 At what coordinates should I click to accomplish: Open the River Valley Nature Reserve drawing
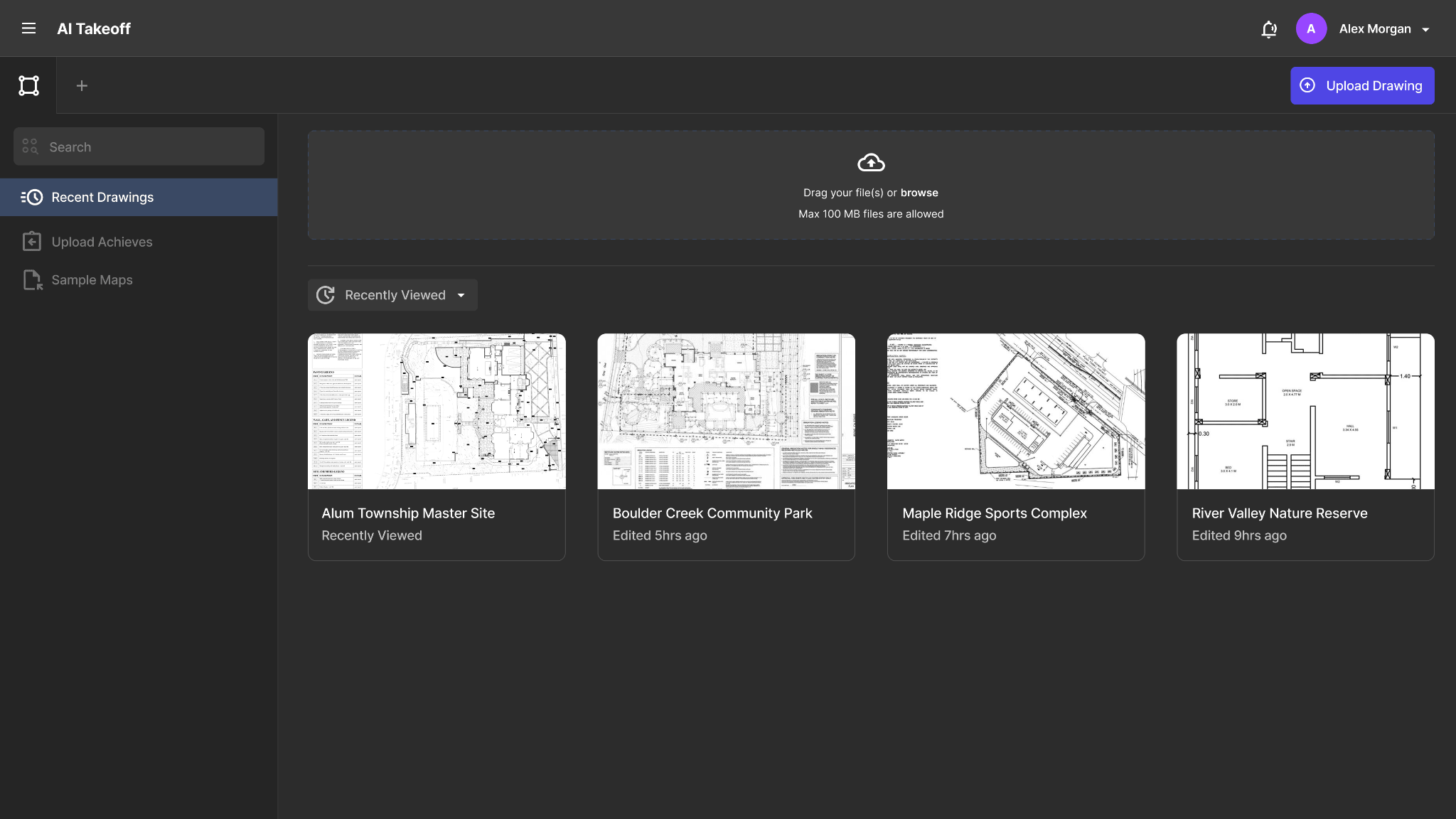(x=1305, y=446)
